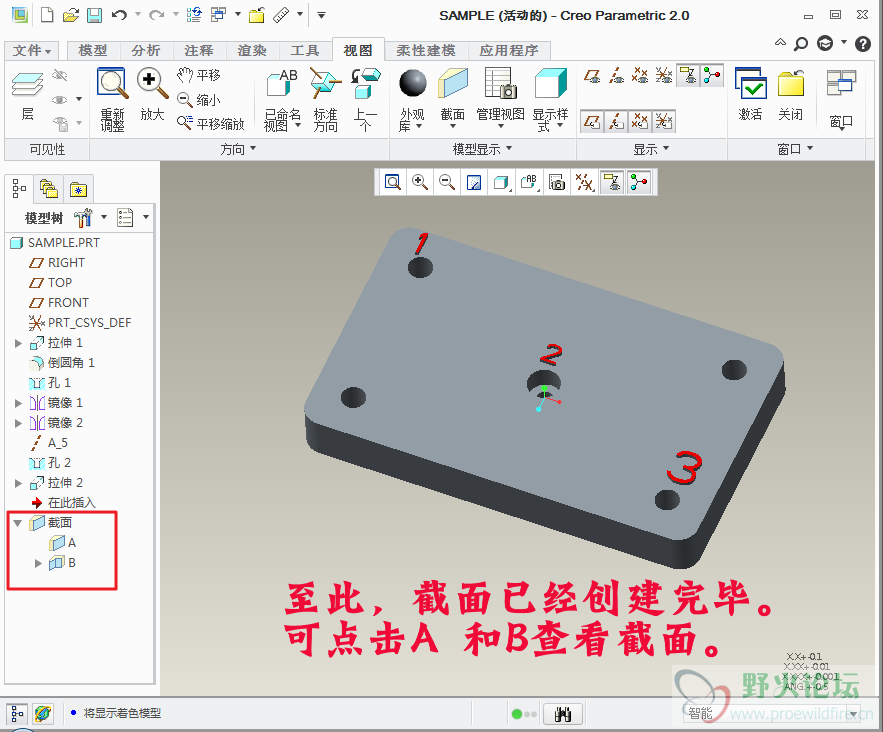Switch to the 渲染 tab
This screenshot has height=732, width=883.
coord(252,51)
